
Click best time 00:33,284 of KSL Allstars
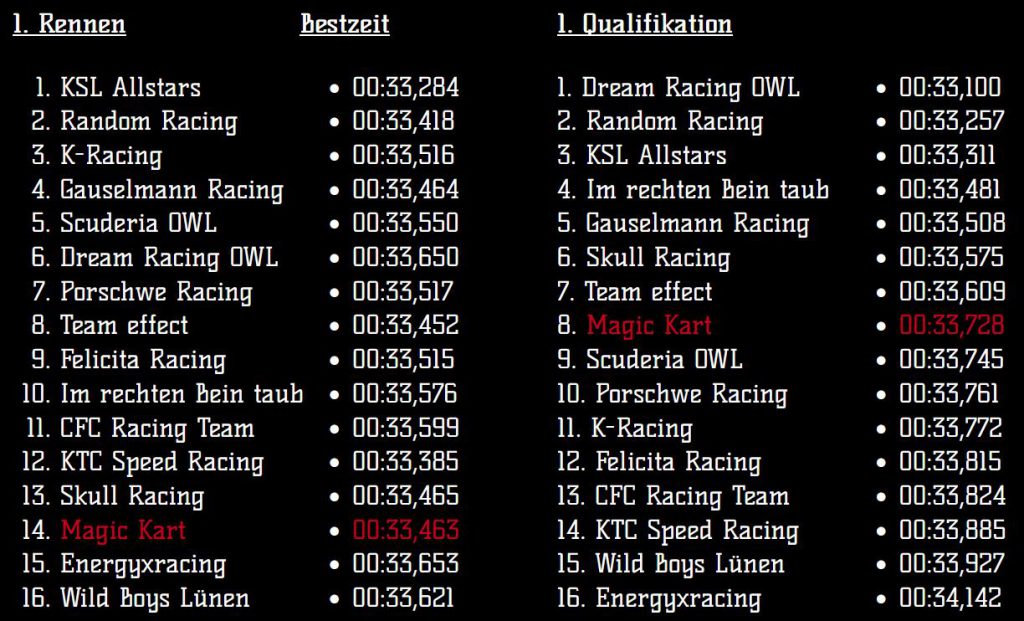click(406, 88)
